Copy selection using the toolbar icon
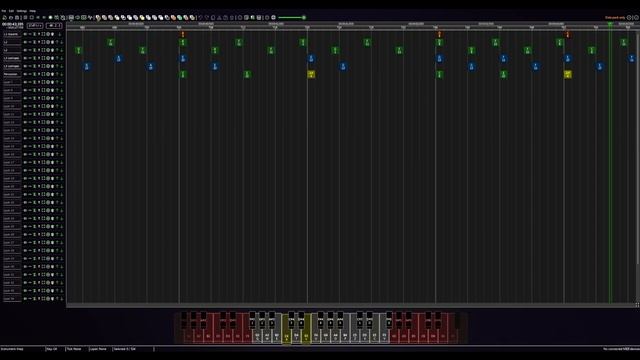 click(213, 18)
